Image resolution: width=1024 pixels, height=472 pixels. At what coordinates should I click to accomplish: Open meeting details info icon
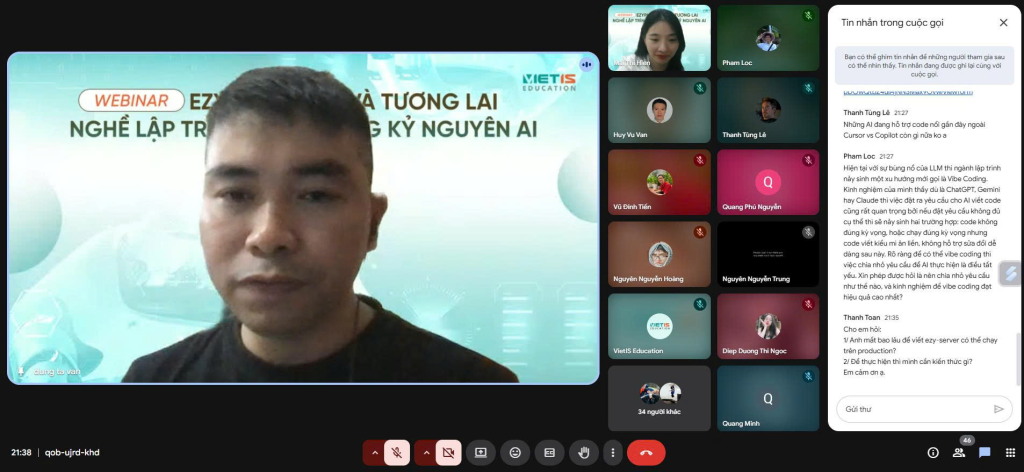pos(933,452)
